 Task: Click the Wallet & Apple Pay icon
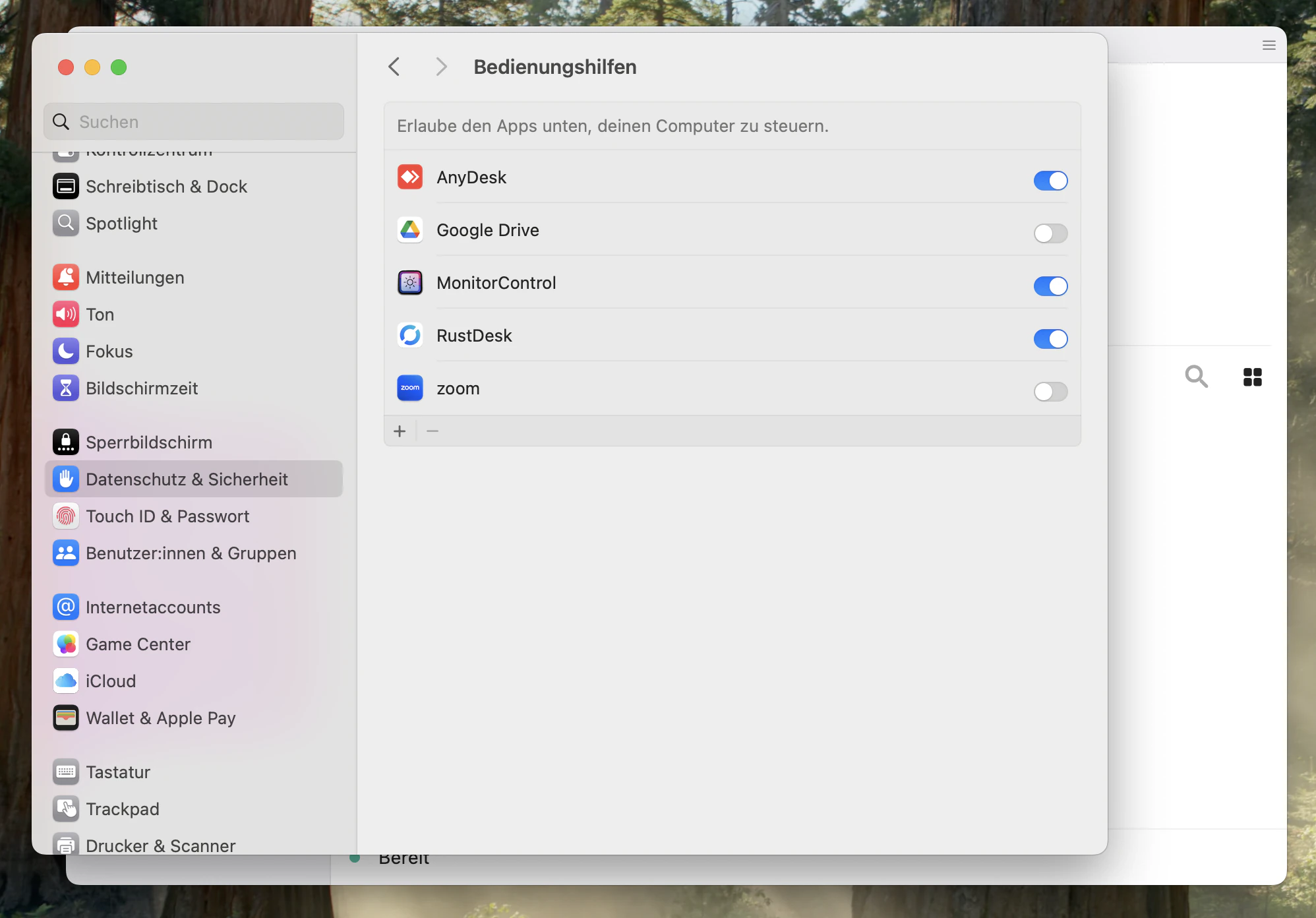point(66,718)
